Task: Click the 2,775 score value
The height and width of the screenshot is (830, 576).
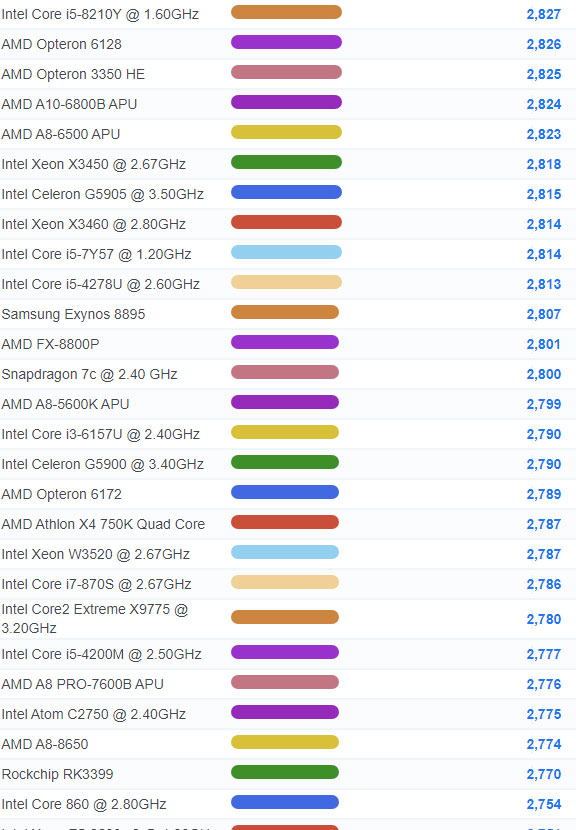Action: pyautogui.click(x=544, y=715)
